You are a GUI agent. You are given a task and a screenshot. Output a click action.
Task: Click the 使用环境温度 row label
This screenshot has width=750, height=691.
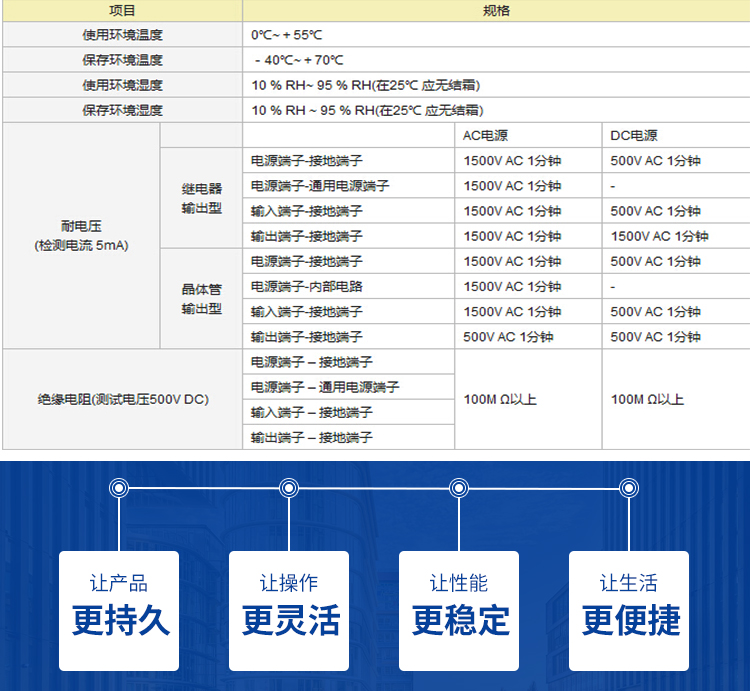pos(122,35)
